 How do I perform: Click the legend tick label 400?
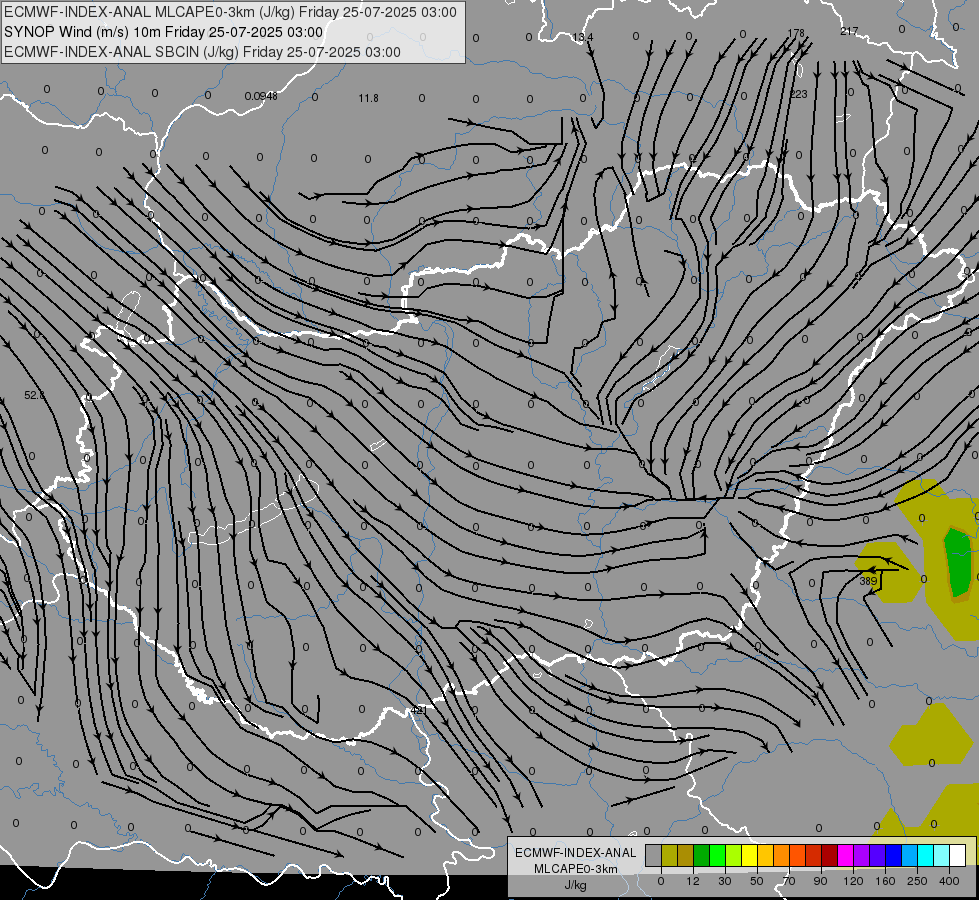(x=949, y=881)
